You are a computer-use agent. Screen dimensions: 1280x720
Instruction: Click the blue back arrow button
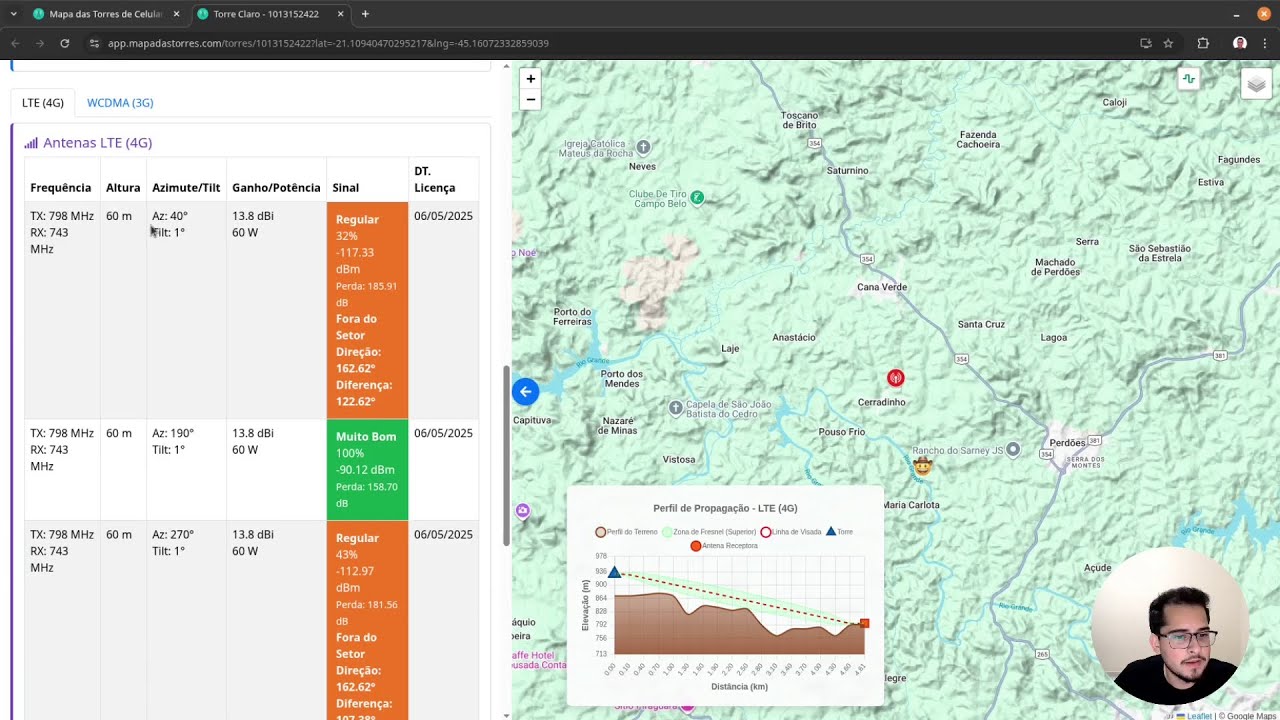coord(525,392)
